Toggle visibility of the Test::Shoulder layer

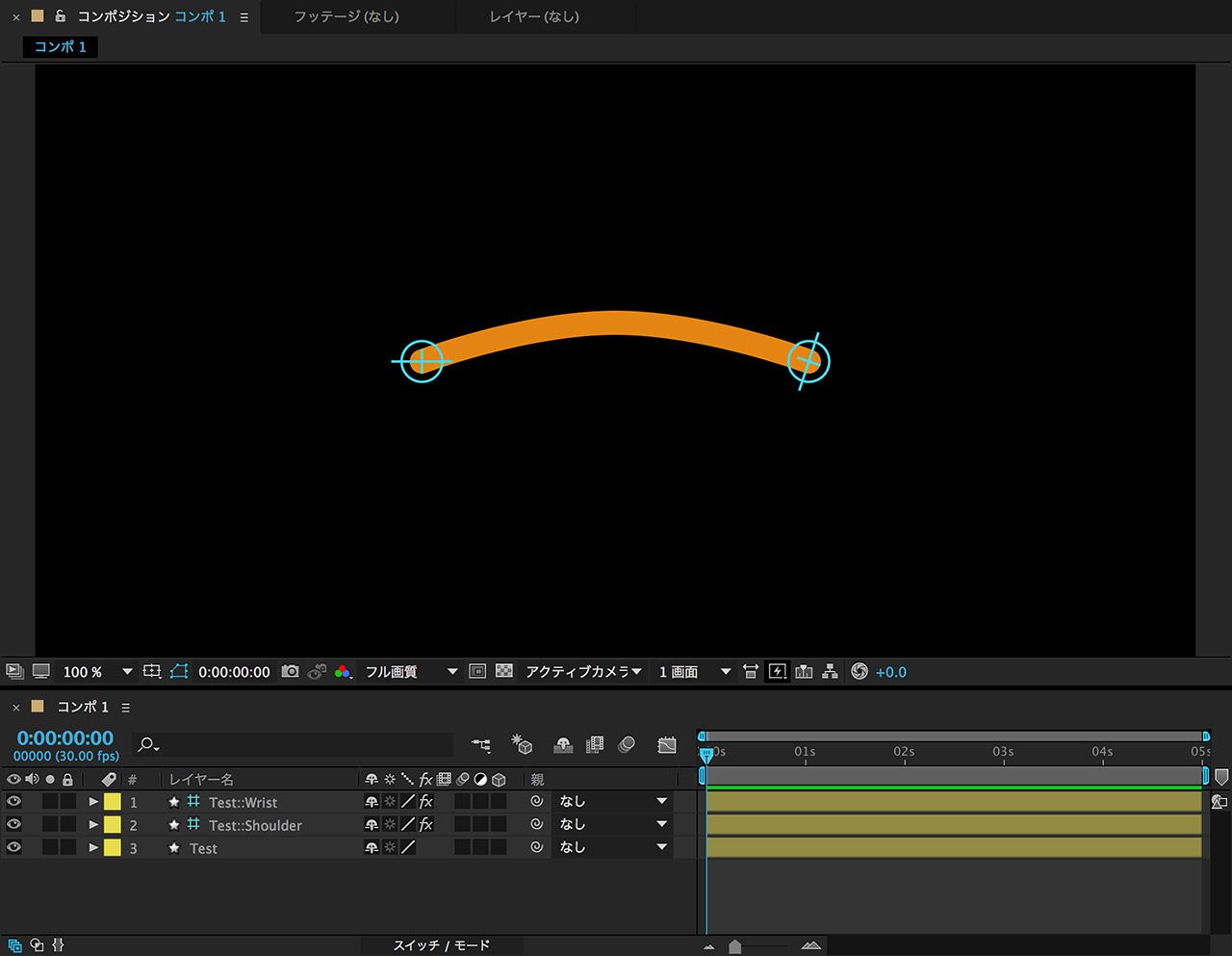click(x=13, y=825)
